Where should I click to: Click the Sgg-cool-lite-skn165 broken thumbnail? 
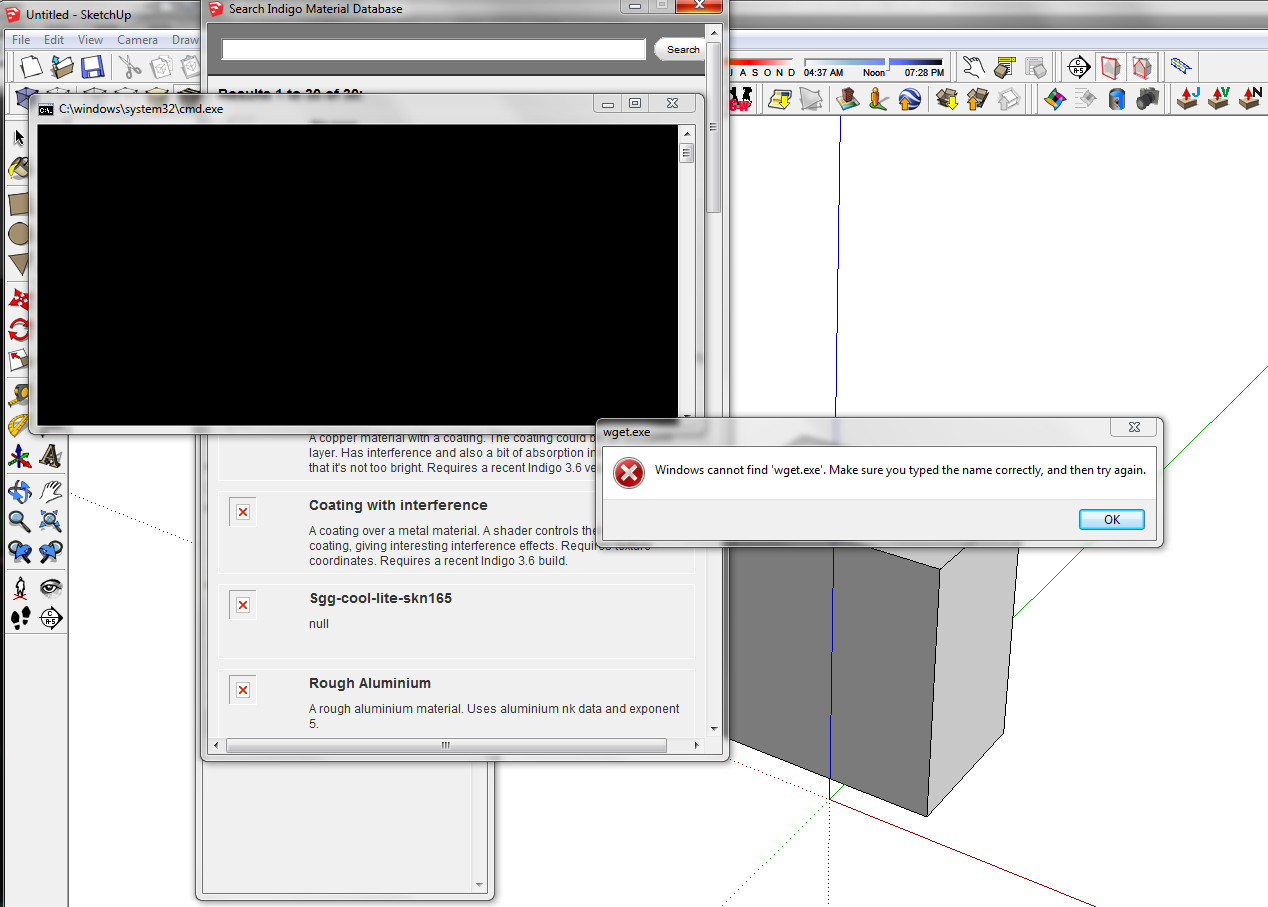point(242,605)
